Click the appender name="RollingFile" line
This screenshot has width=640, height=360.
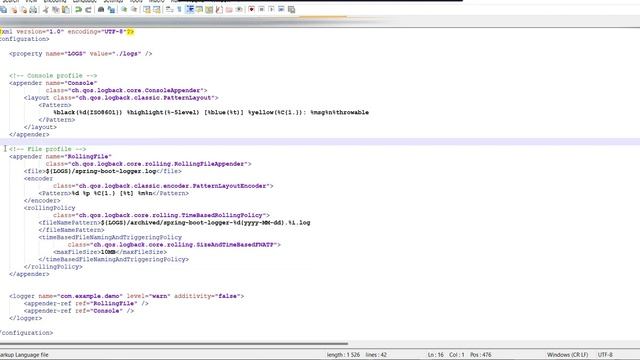point(60,156)
